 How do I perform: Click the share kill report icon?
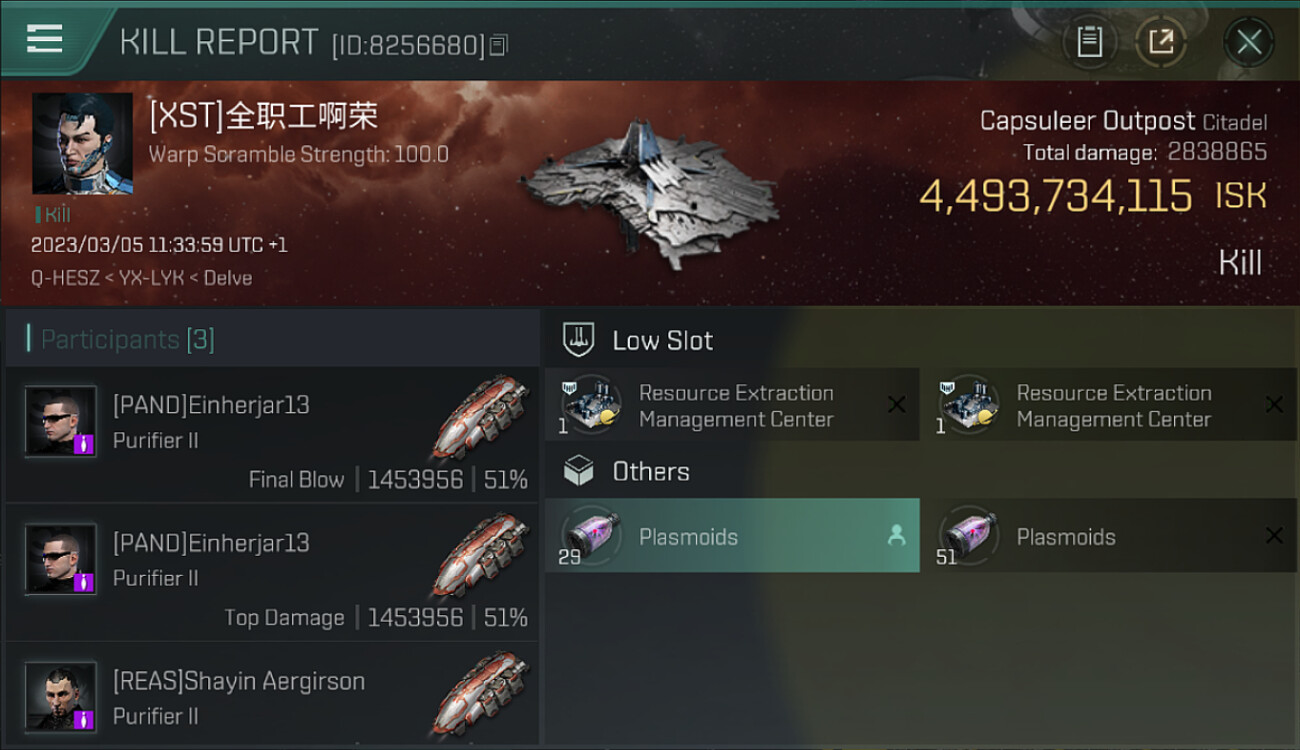tap(1160, 41)
